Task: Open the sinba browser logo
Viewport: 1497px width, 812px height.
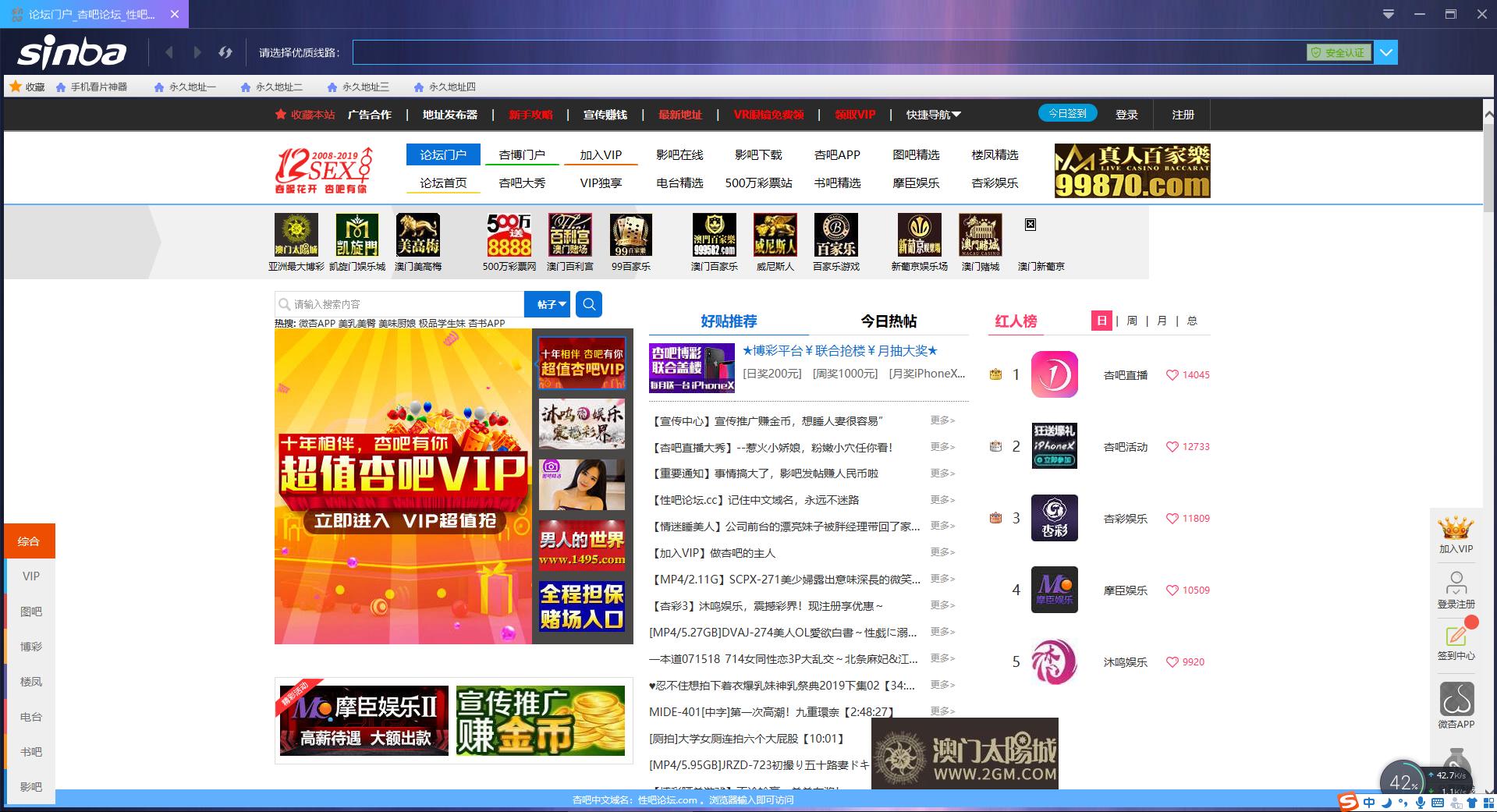Action: pyautogui.click(x=72, y=52)
